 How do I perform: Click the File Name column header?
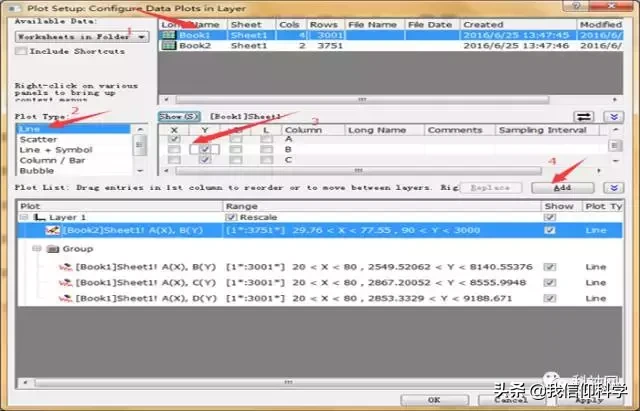pos(372,24)
